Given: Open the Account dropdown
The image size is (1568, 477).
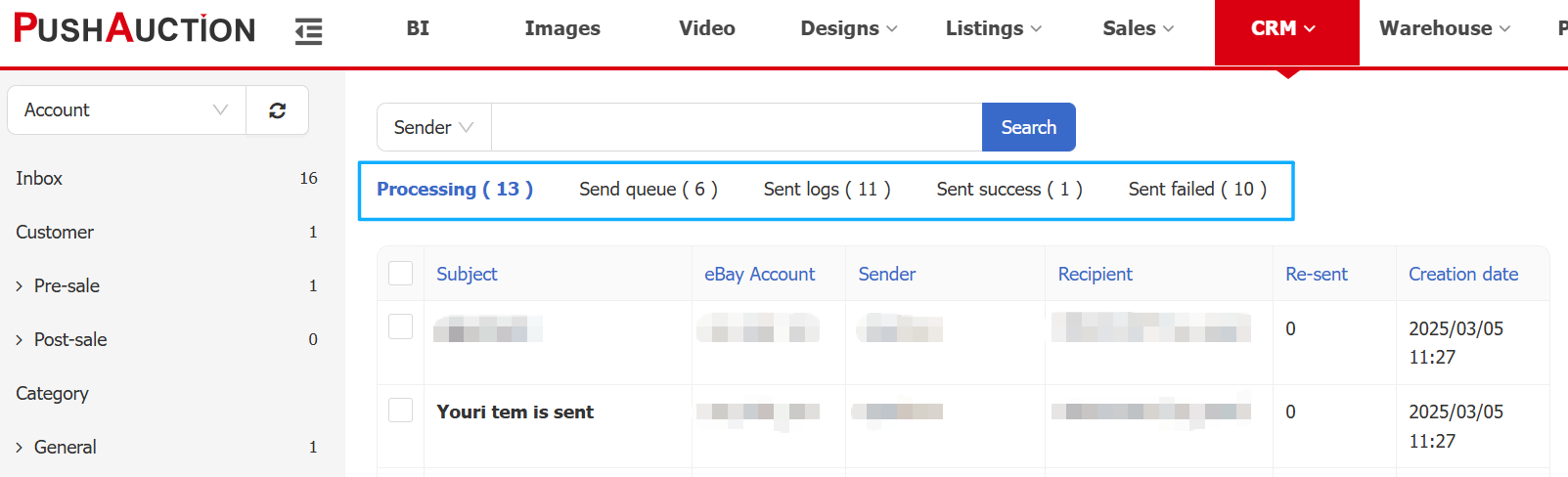Looking at the screenshot, I should click(126, 110).
